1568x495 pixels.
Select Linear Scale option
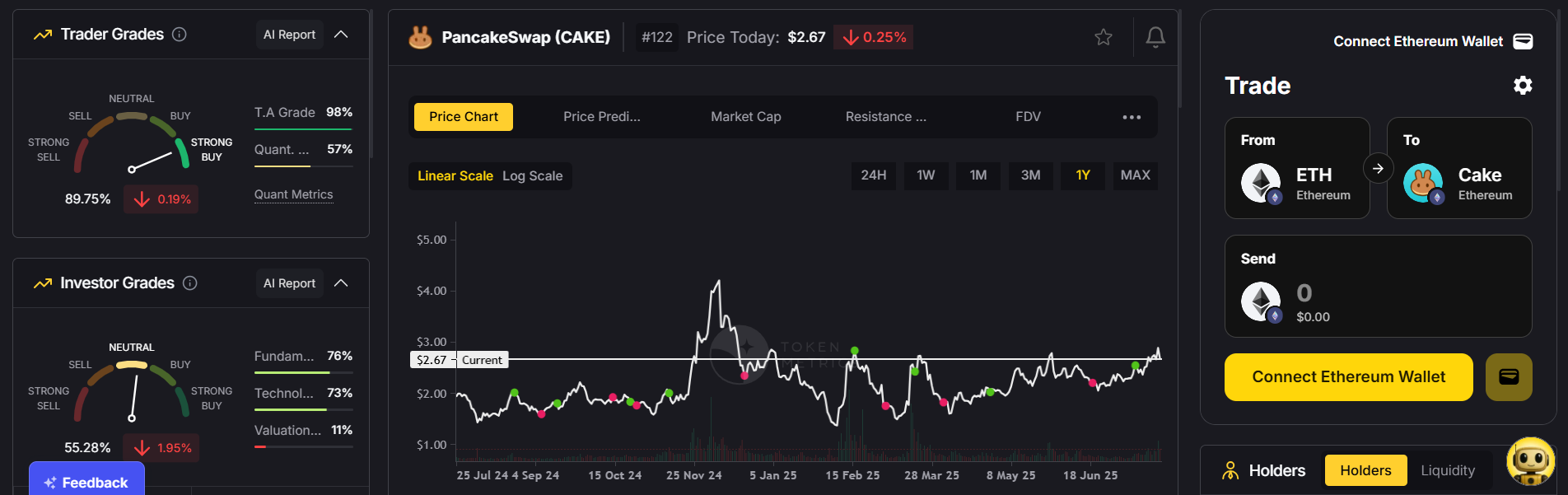(x=455, y=176)
